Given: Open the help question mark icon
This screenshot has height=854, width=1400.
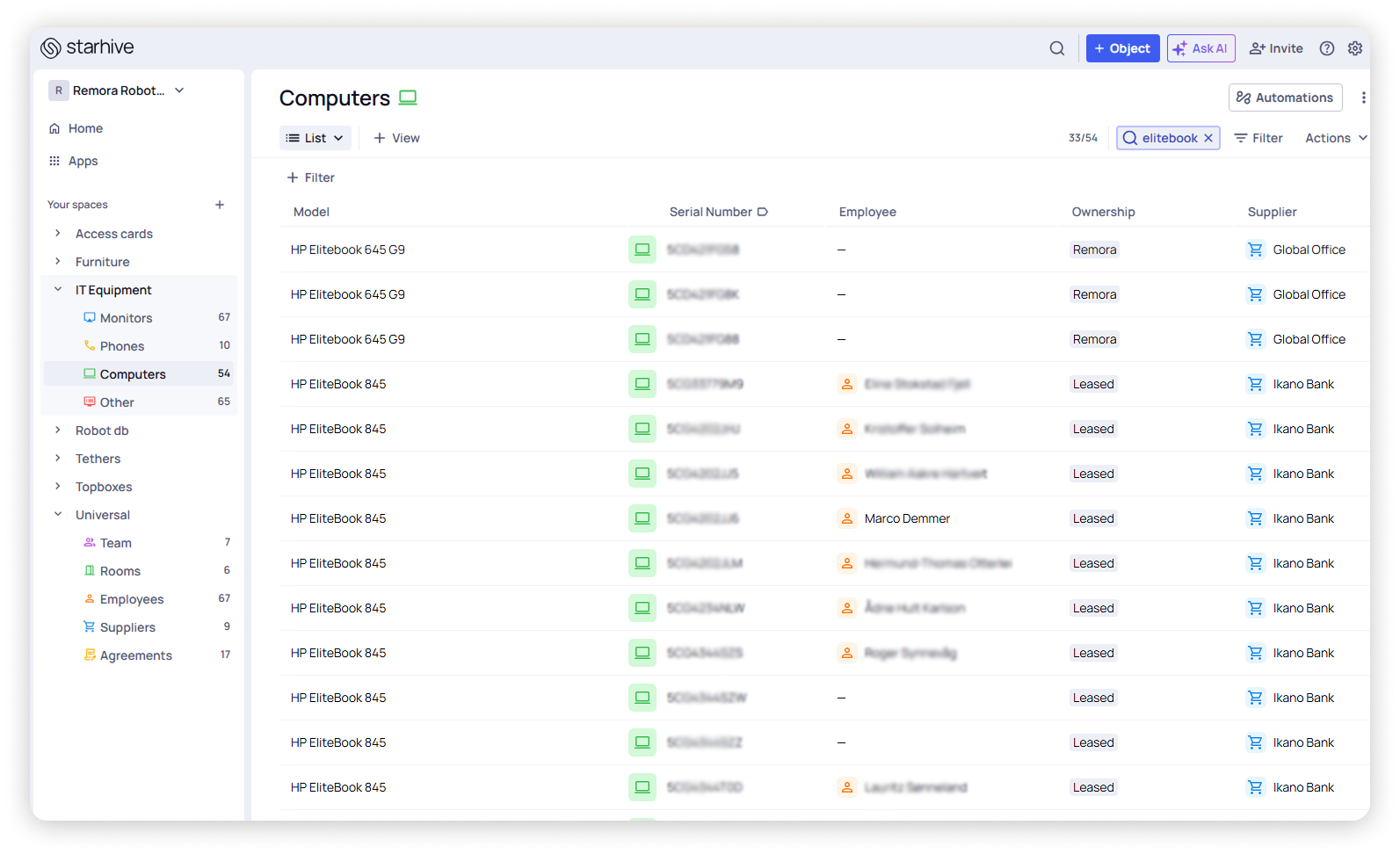Looking at the screenshot, I should pos(1326,48).
